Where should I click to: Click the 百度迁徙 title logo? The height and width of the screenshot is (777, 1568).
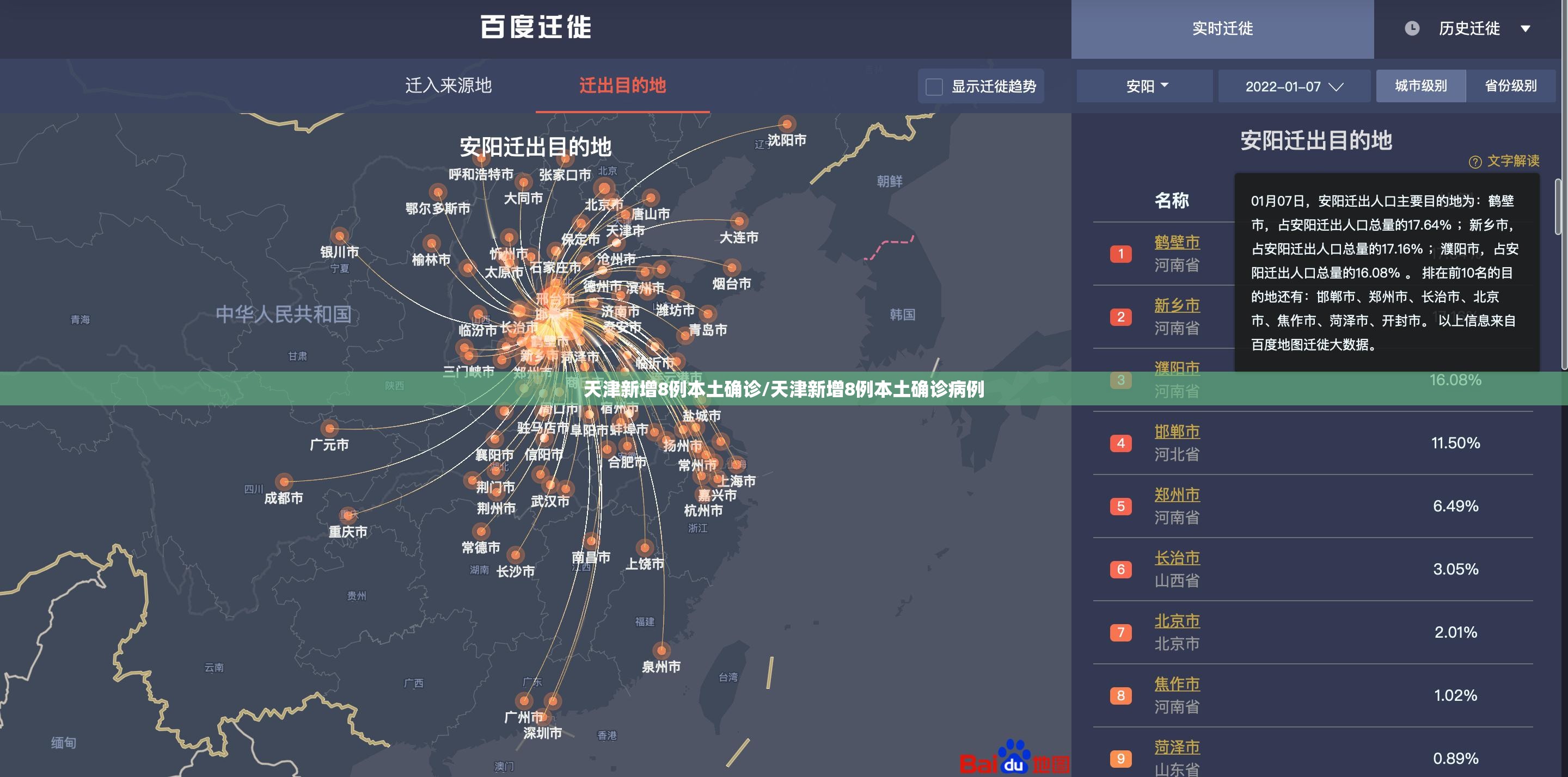[536, 27]
